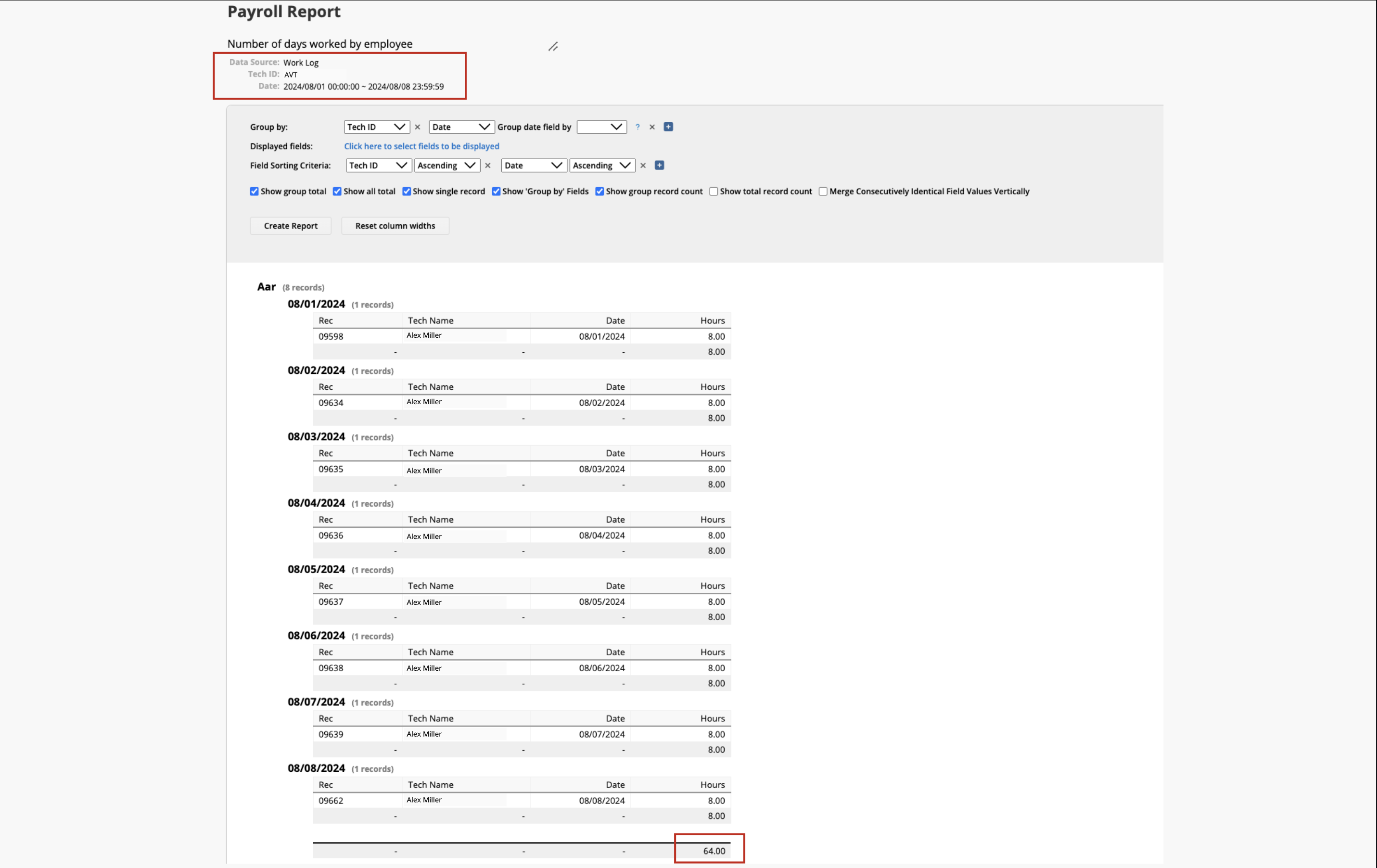Enable Merge Consecutively Identical Field Values Vertically
This screenshot has height=868, width=1377.
823,191
